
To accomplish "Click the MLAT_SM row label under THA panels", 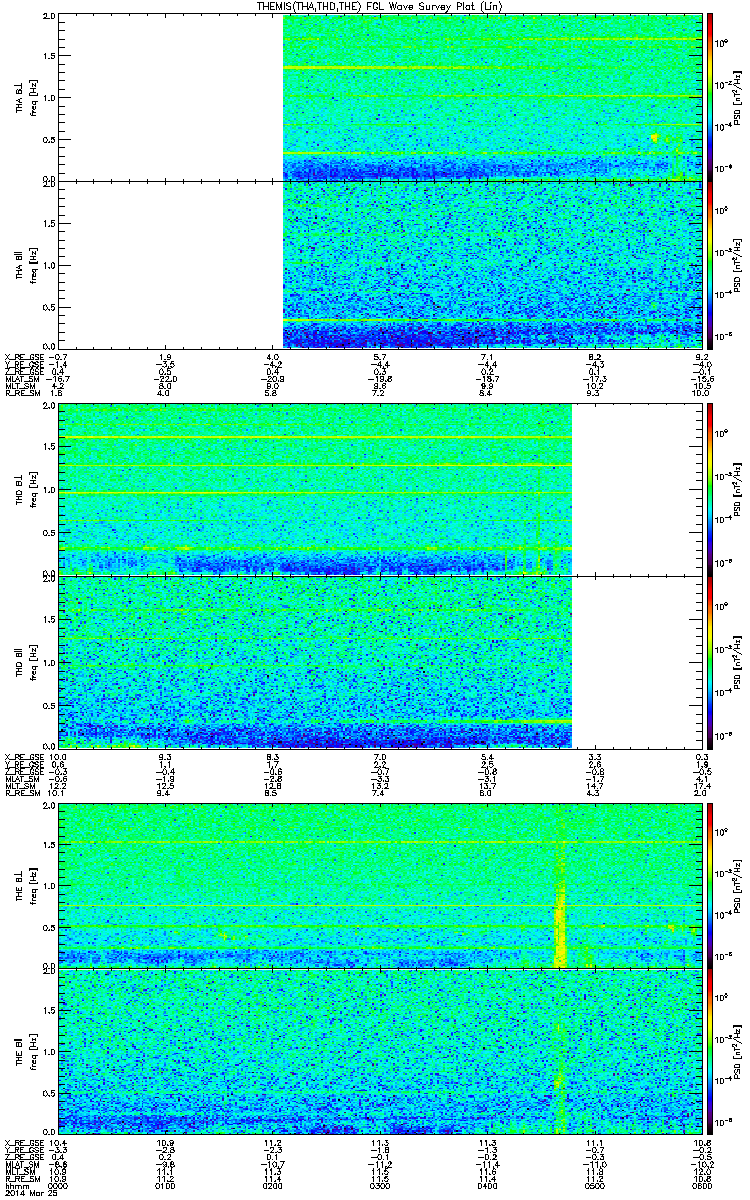I will click(x=21, y=378).
